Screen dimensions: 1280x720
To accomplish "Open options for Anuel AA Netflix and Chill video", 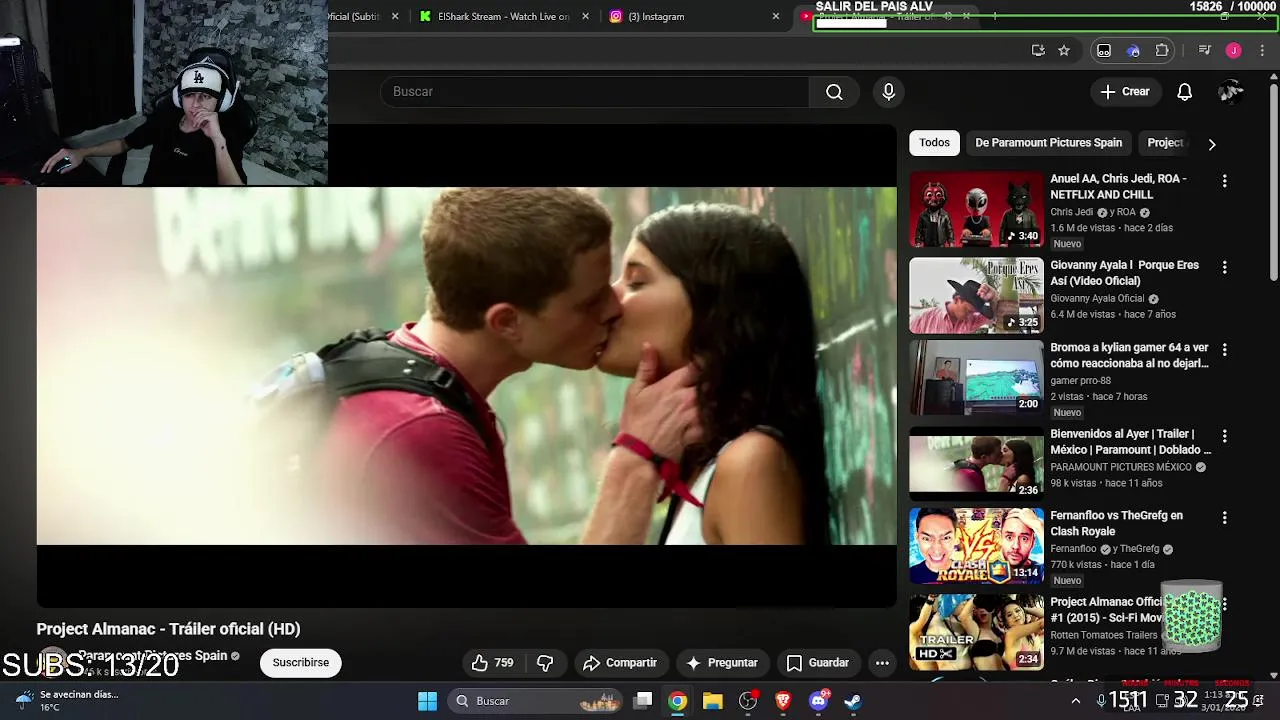I will point(1224,181).
